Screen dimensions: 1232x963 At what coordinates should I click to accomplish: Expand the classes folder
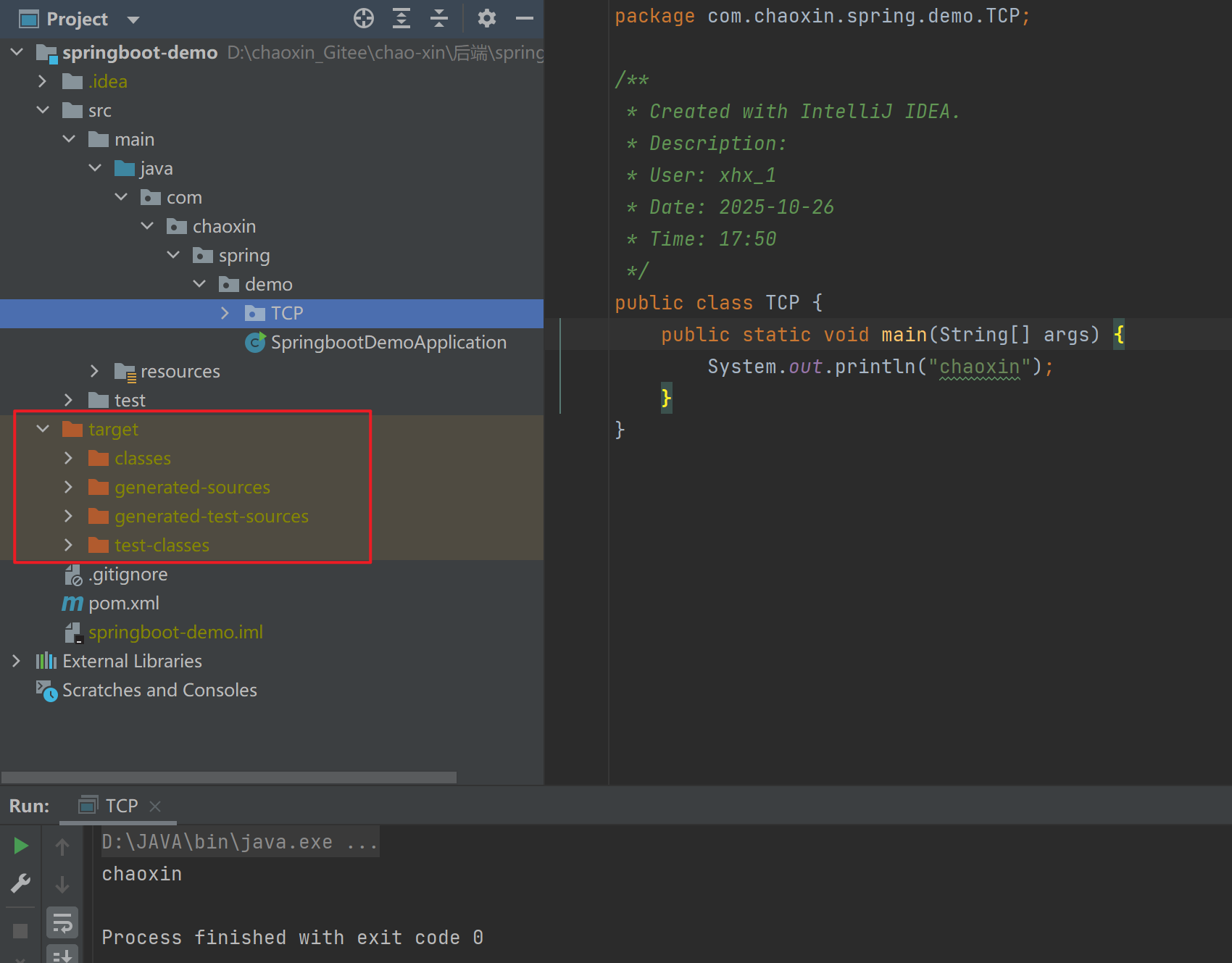coord(68,458)
